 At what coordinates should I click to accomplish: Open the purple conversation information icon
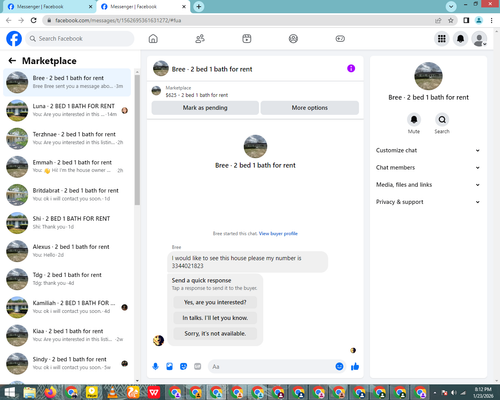351,68
